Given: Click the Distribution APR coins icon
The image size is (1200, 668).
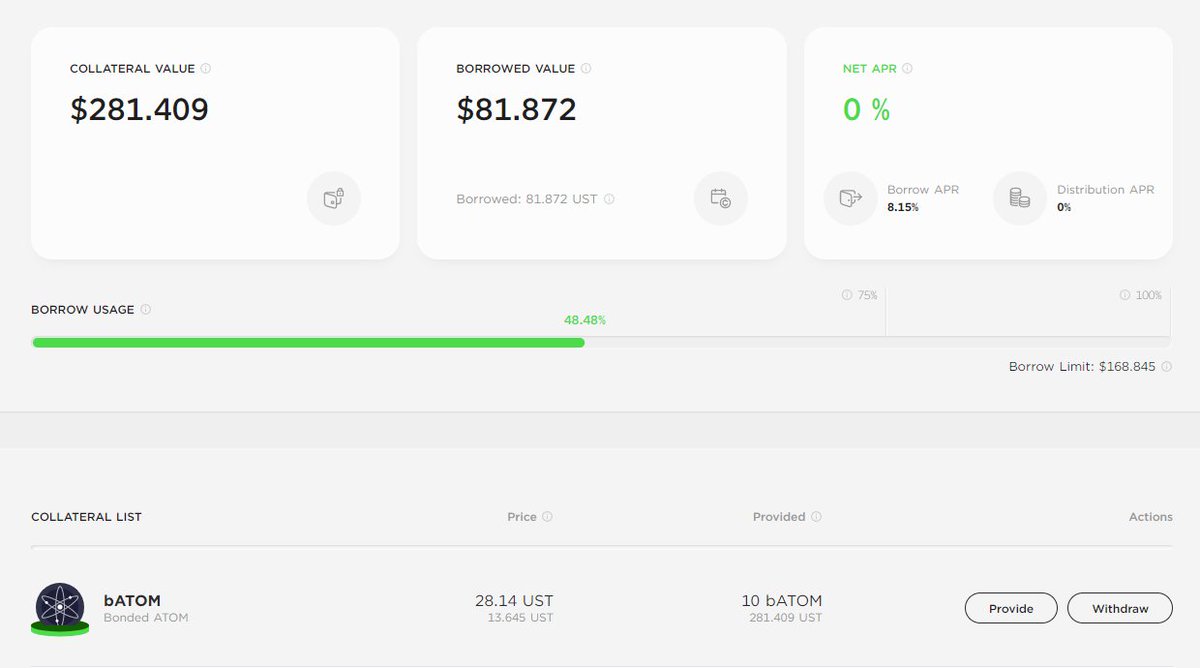Looking at the screenshot, I should click(x=1020, y=198).
